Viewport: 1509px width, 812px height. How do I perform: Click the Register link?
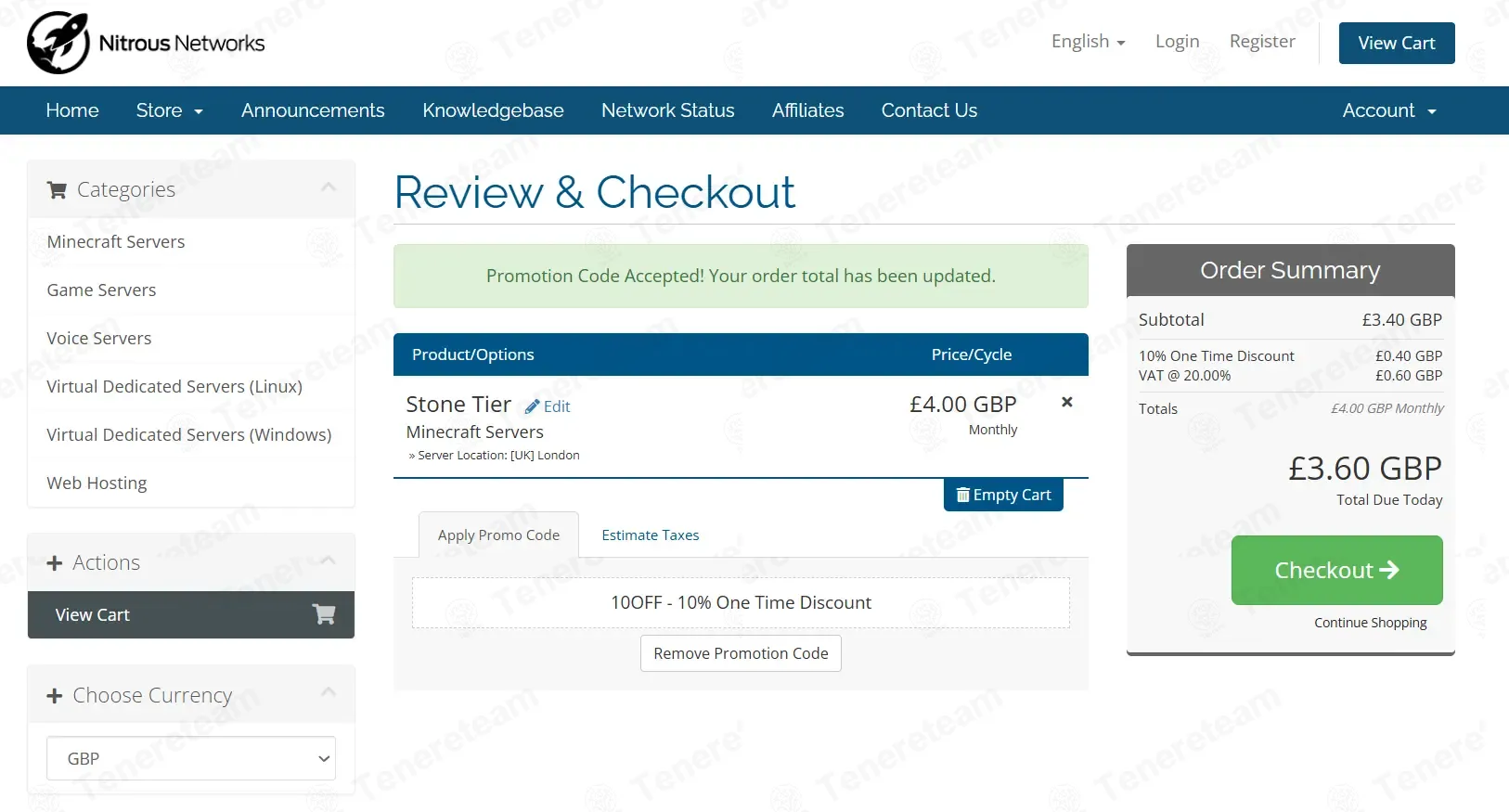pos(1262,42)
